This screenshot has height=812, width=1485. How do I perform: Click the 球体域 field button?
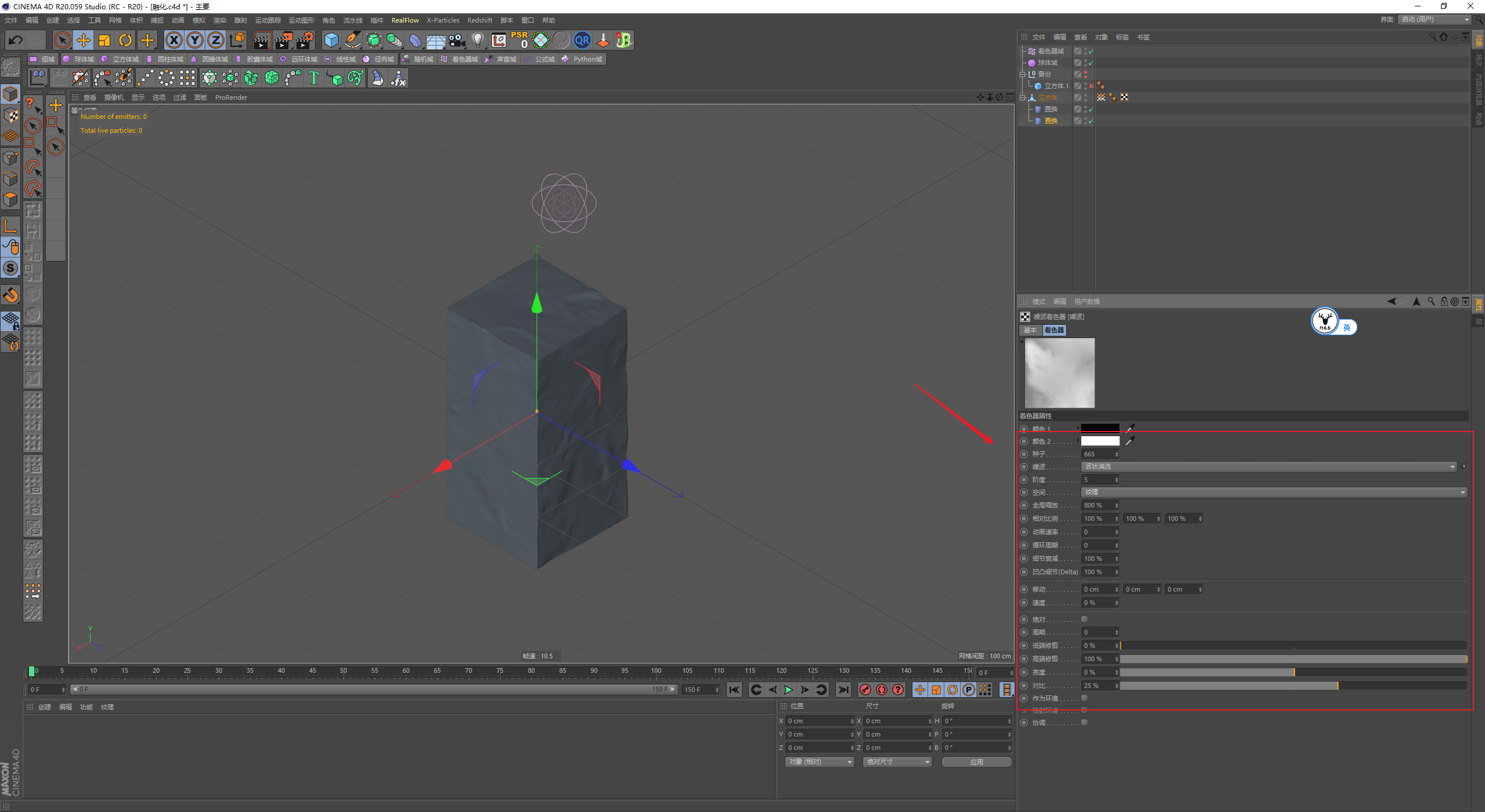click(x=78, y=59)
